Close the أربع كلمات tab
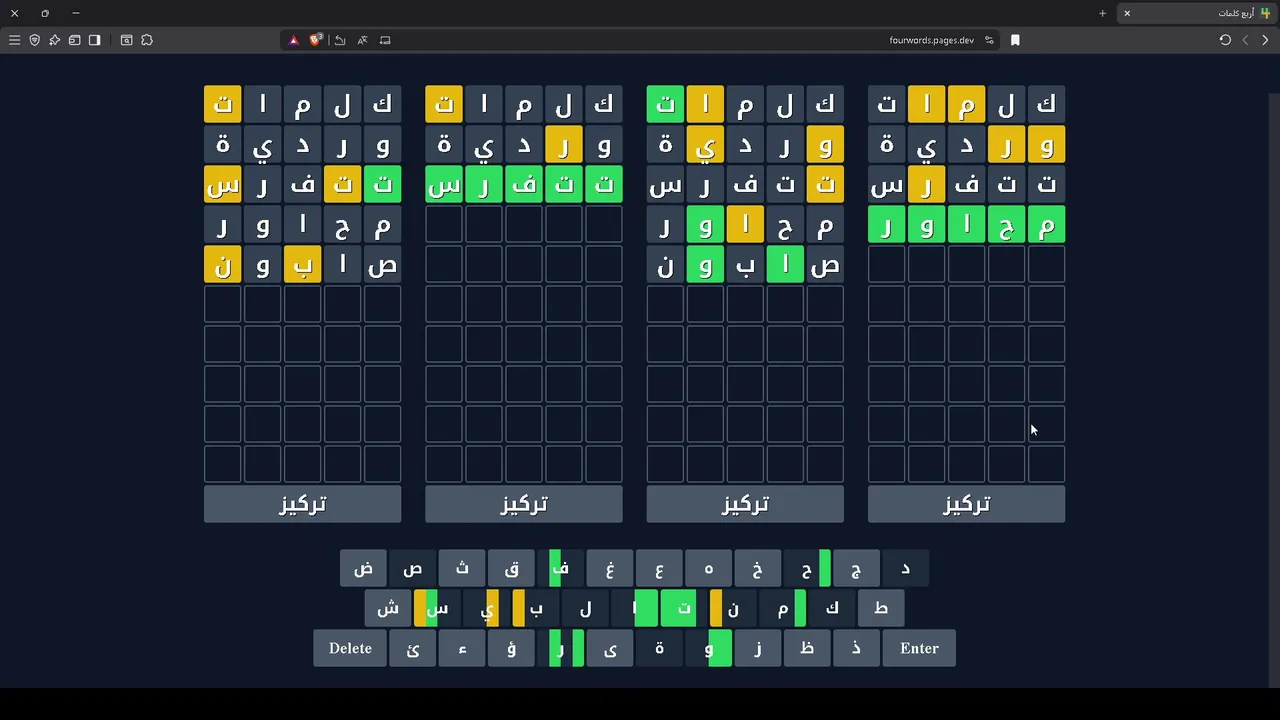The image size is (1280, 720). tap(1127, 13)
